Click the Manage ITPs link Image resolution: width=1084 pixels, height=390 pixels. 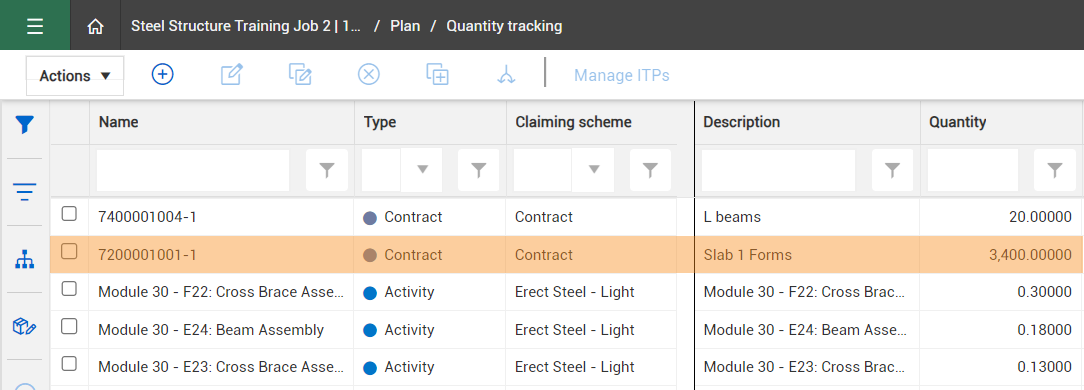click(x=622, y=75)
